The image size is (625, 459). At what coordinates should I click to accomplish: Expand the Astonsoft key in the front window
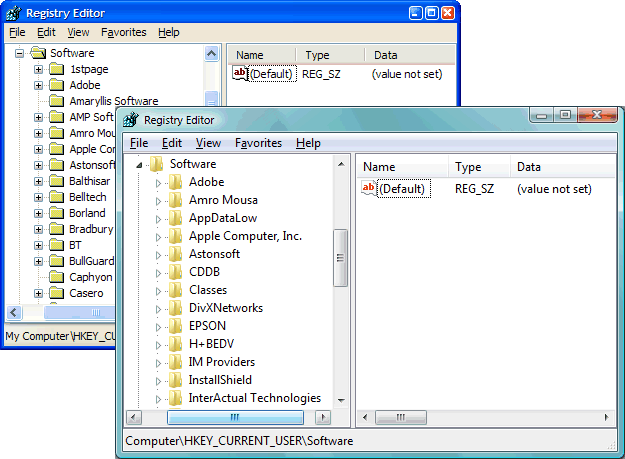[x=158, y=255]
